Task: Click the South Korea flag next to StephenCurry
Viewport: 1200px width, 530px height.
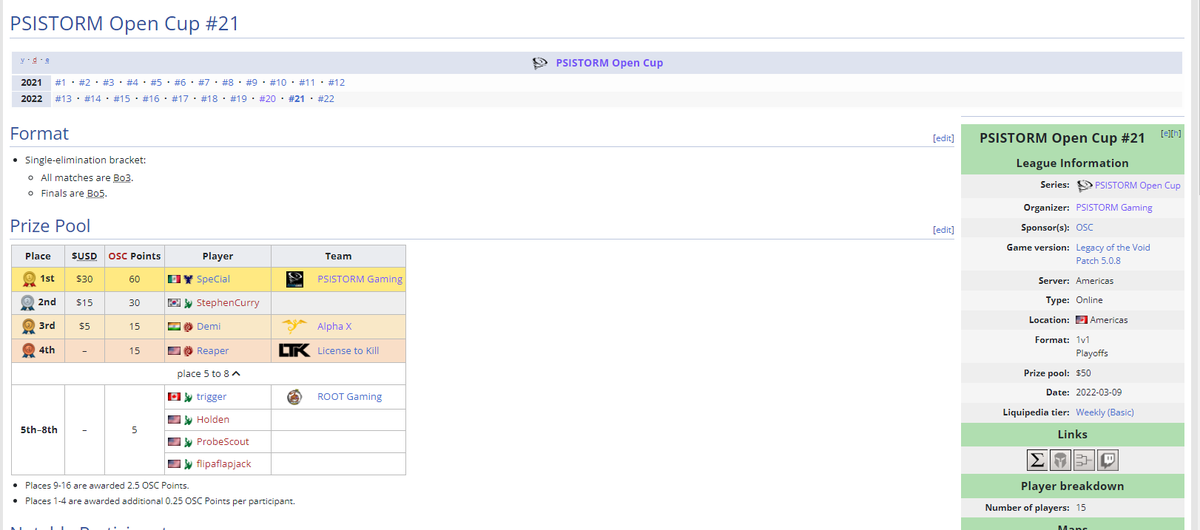Action: [173, 303]
